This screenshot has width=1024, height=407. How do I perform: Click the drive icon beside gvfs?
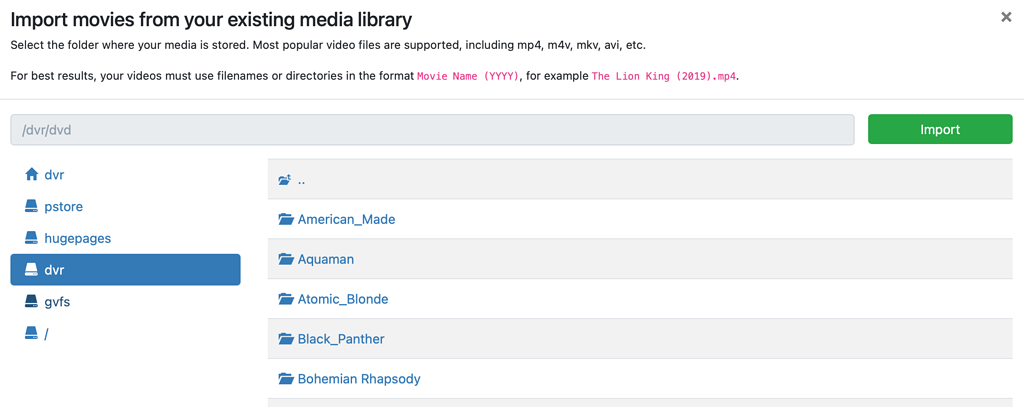31,302
